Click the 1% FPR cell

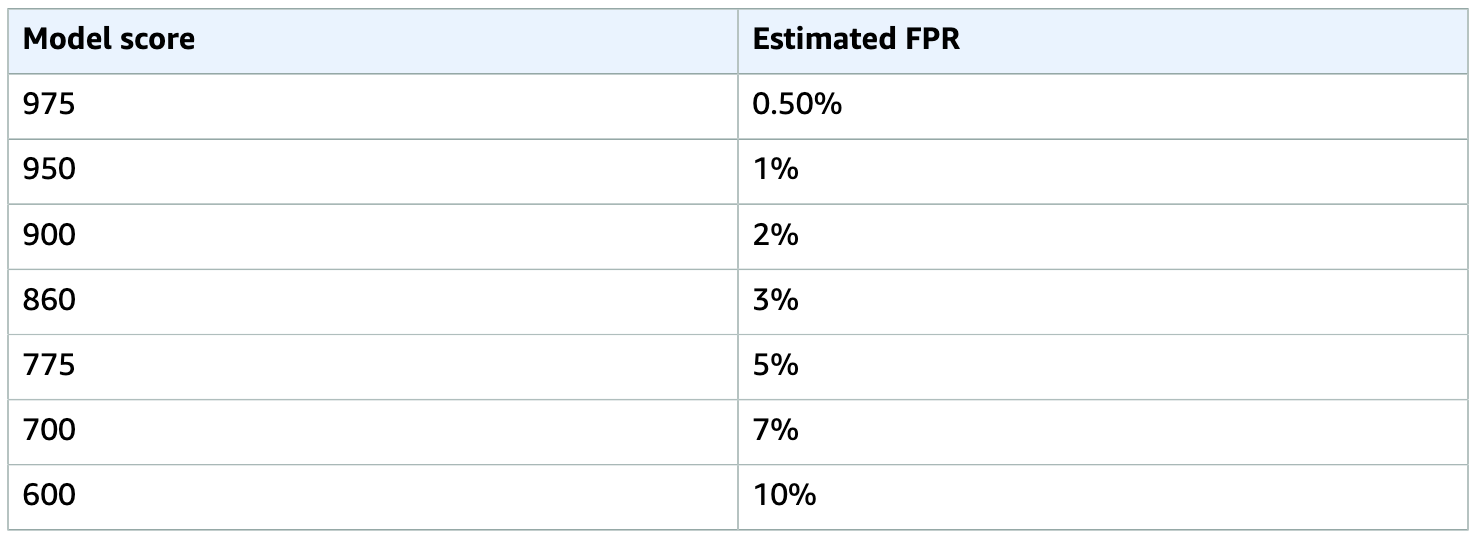1103,170
